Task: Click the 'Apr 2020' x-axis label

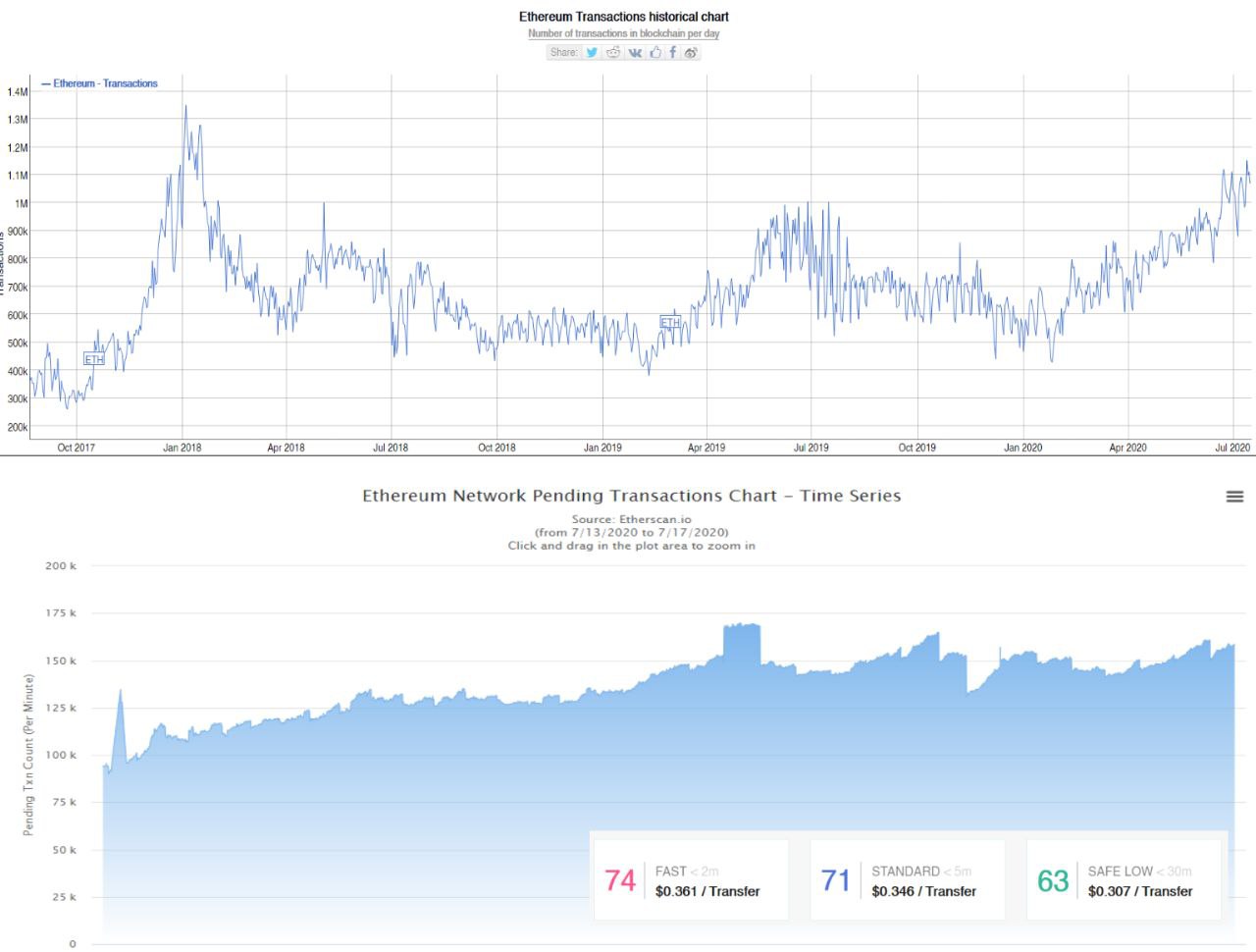Action: point(1127,448)
